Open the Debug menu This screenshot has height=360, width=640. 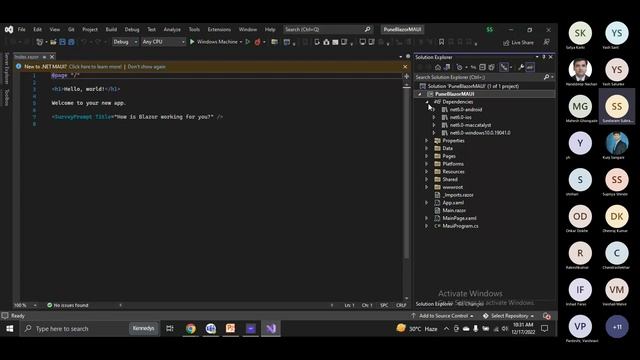pyautogui.click(x=132, y=29)
